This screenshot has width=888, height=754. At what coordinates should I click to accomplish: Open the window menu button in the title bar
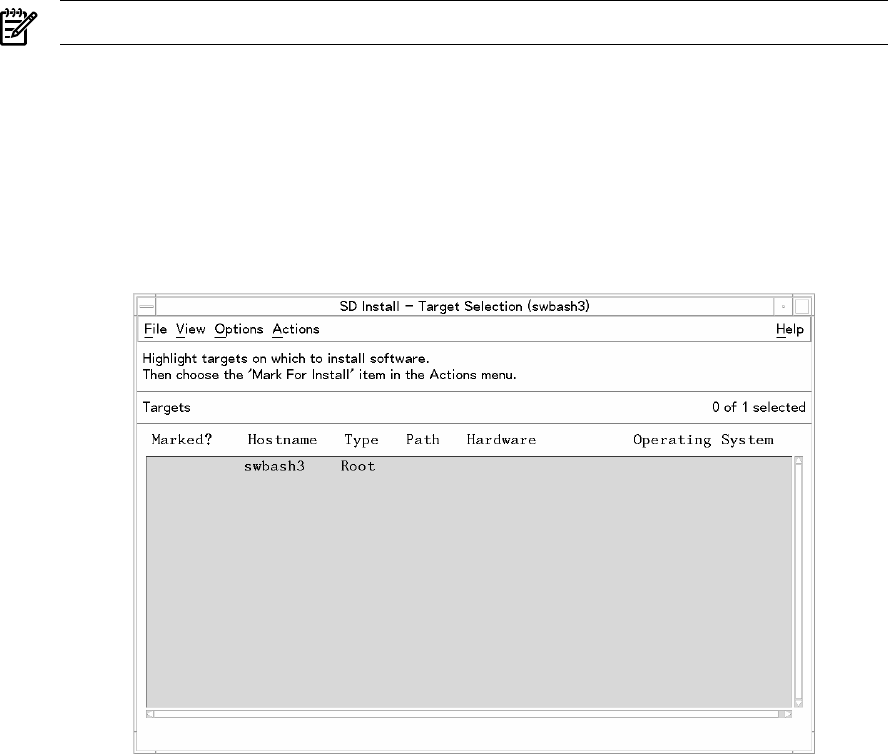pyautogui.click(x=146, y=306)
